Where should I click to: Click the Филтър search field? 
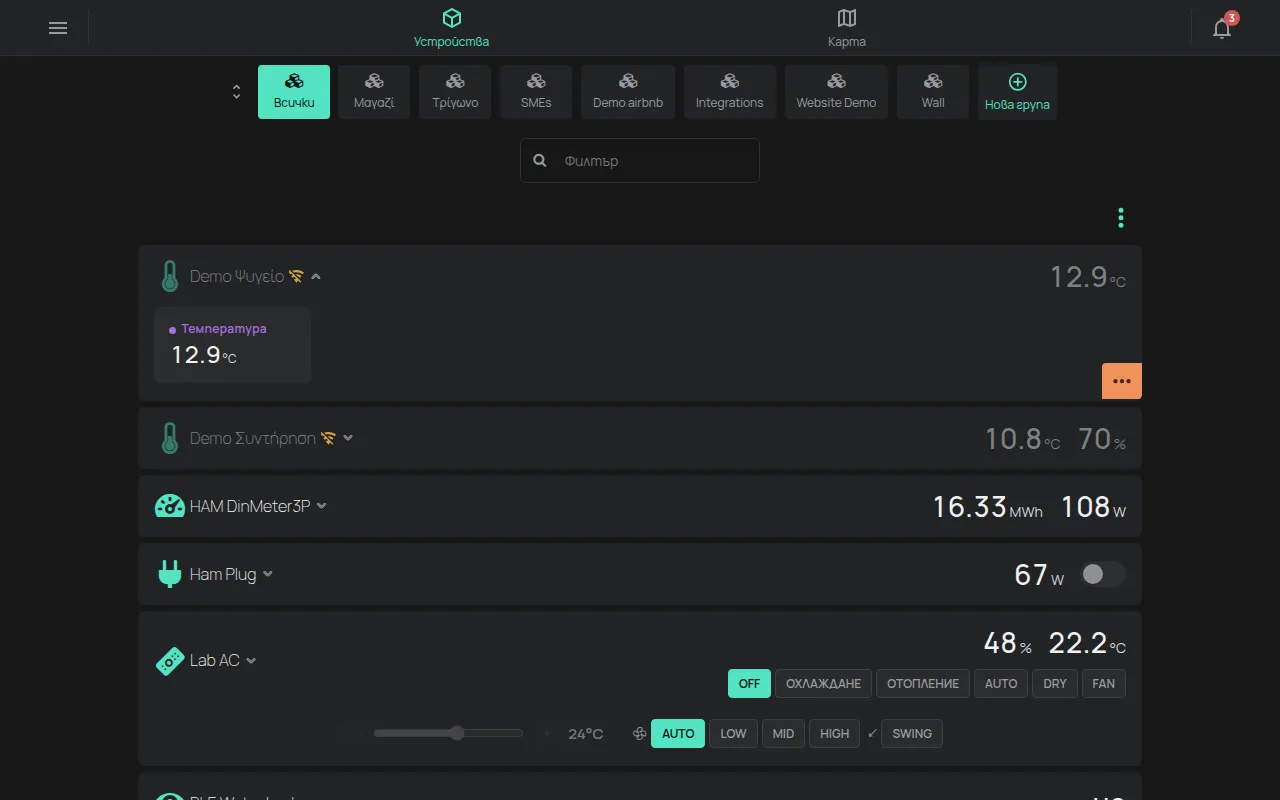640,160
